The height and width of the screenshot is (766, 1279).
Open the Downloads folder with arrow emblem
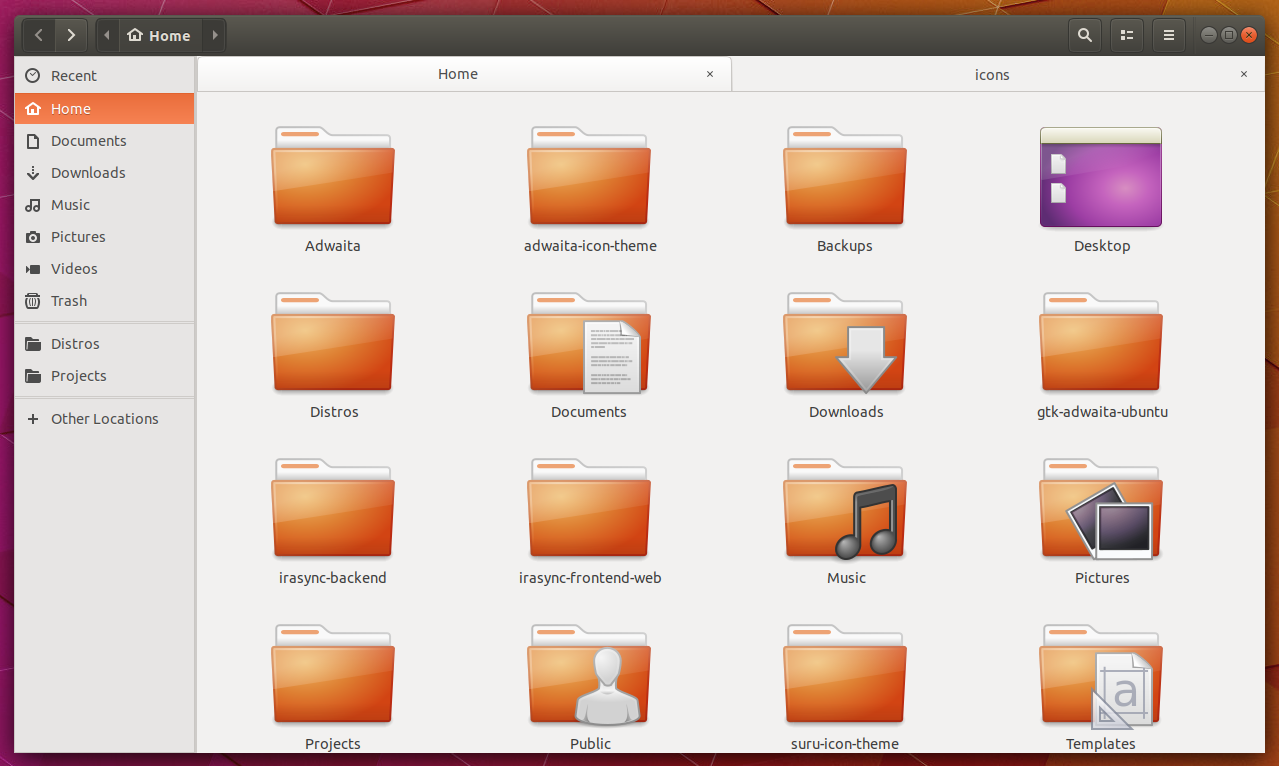[x=845, y=342]
